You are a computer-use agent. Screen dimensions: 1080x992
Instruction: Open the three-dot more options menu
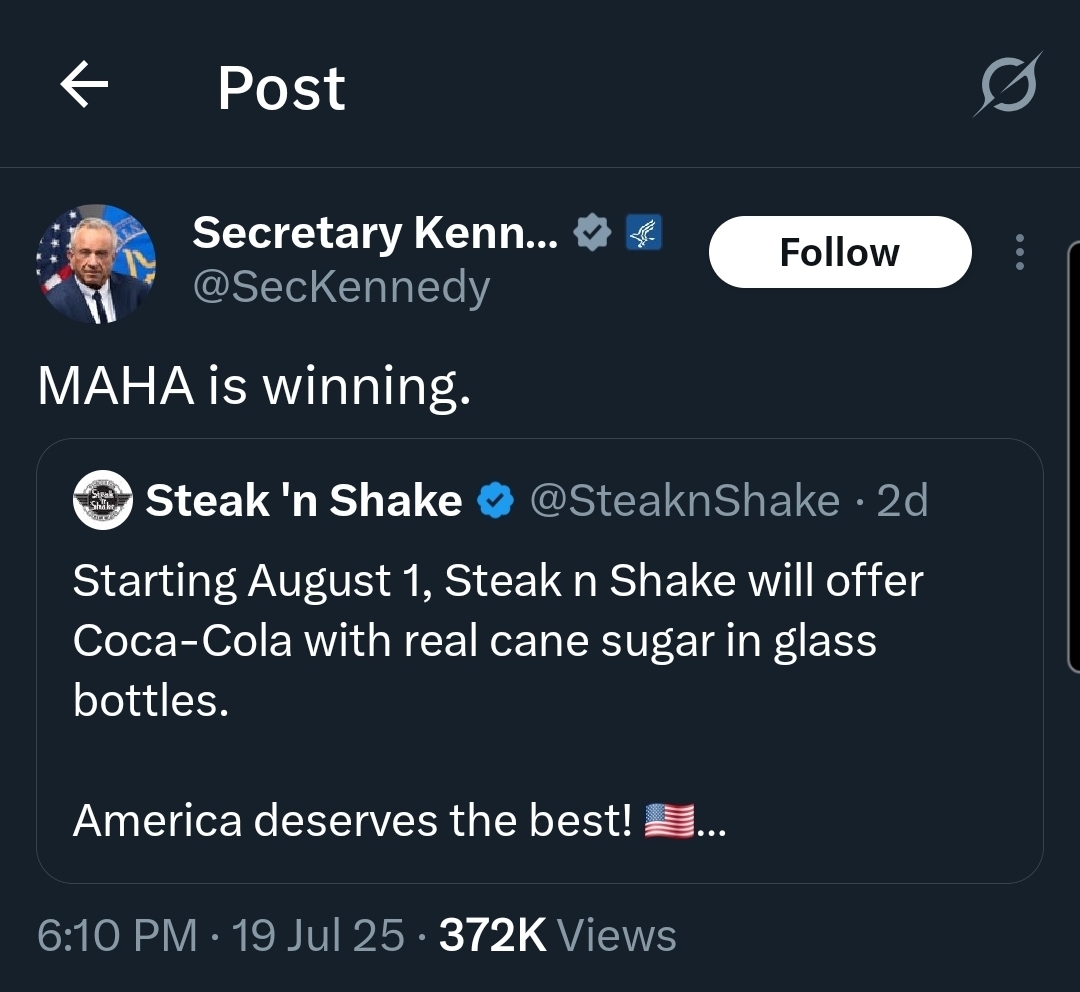tap(1019, 252)
